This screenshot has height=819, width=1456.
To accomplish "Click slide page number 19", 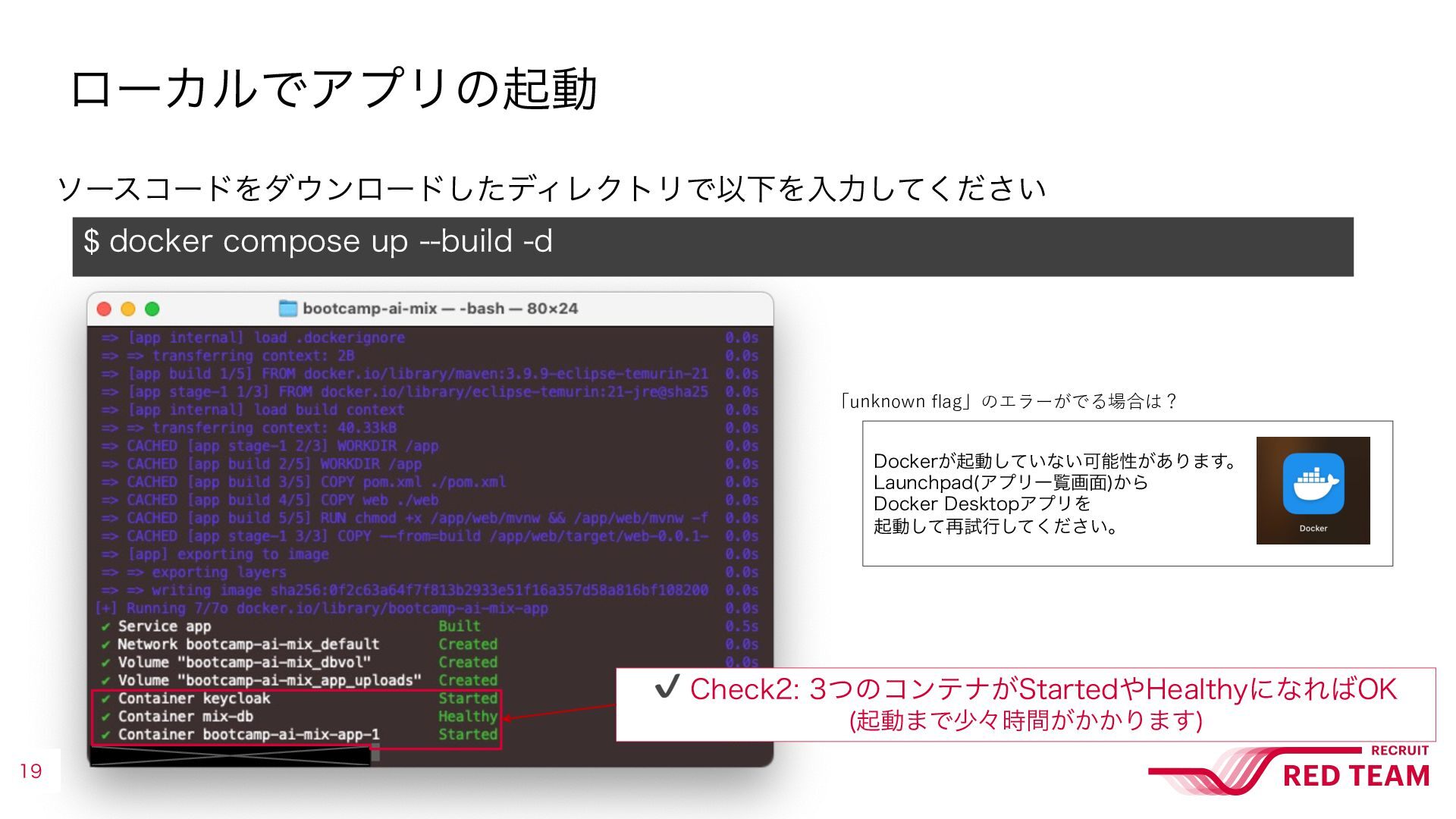I will [31, 771].
